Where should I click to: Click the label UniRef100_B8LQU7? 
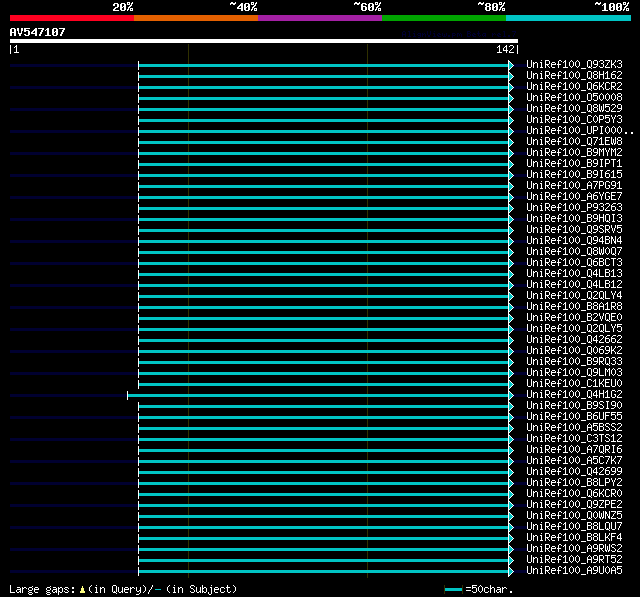click(x=574, y=527)
